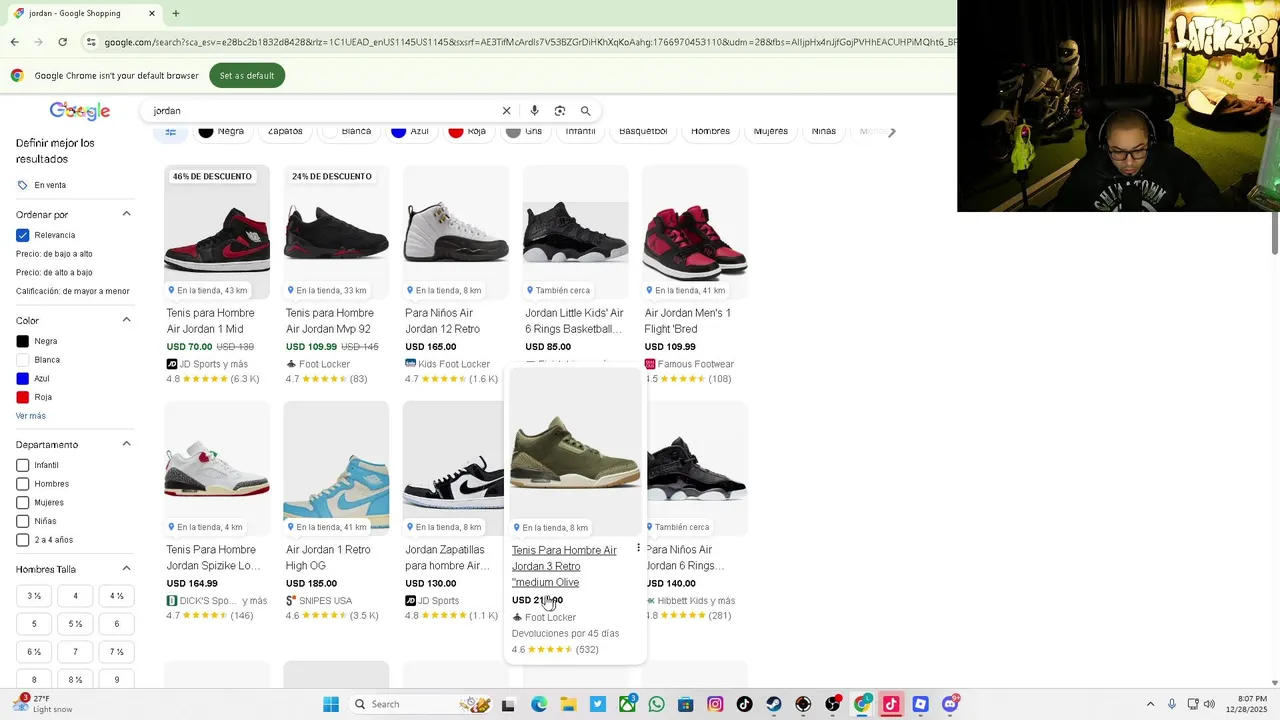Filter by Negra color swatch in sidebar
The width and height of the screenshot is (1280, 720).
point(23,341)
